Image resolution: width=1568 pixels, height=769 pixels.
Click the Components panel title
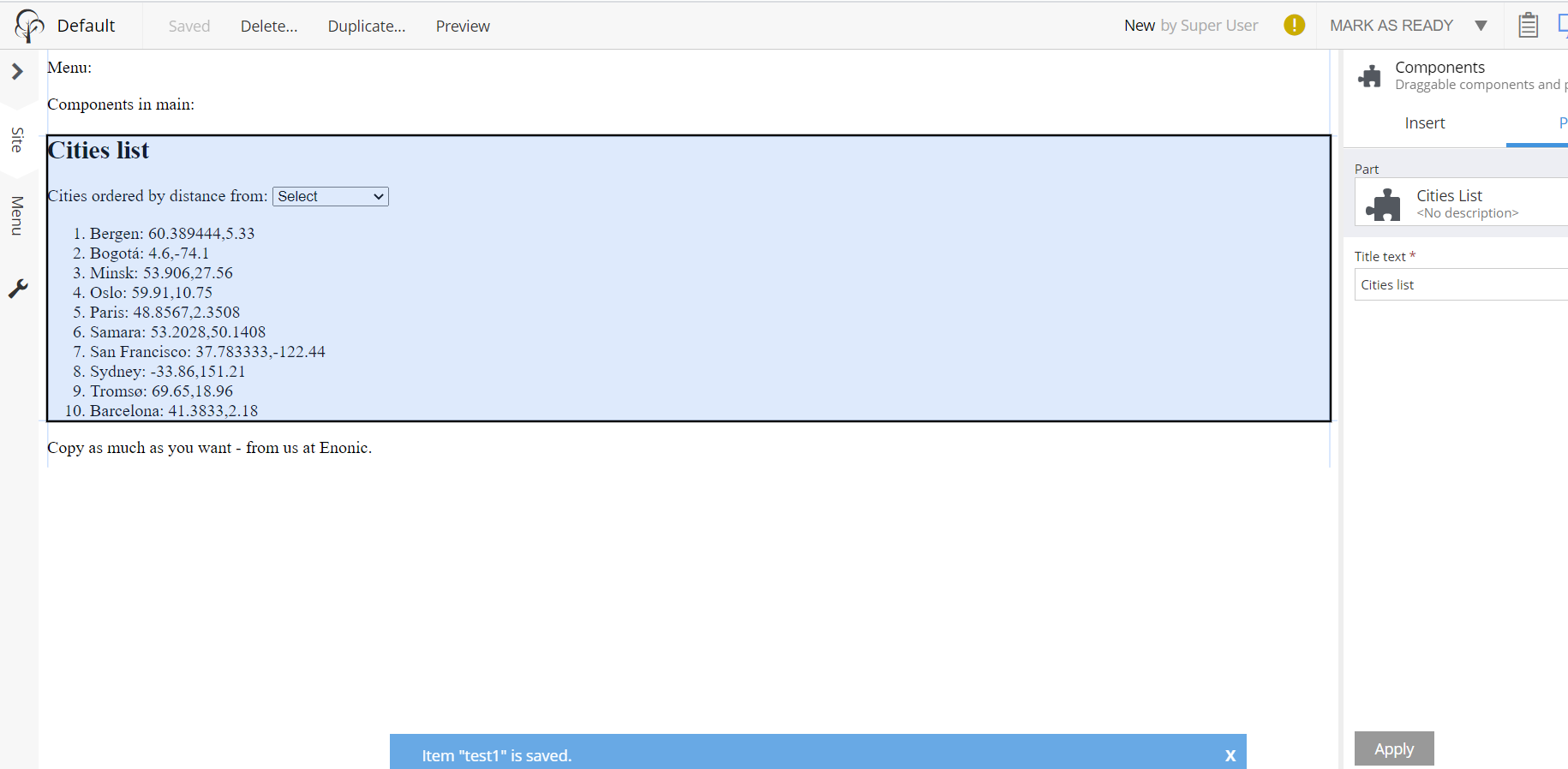point(1439,67)
